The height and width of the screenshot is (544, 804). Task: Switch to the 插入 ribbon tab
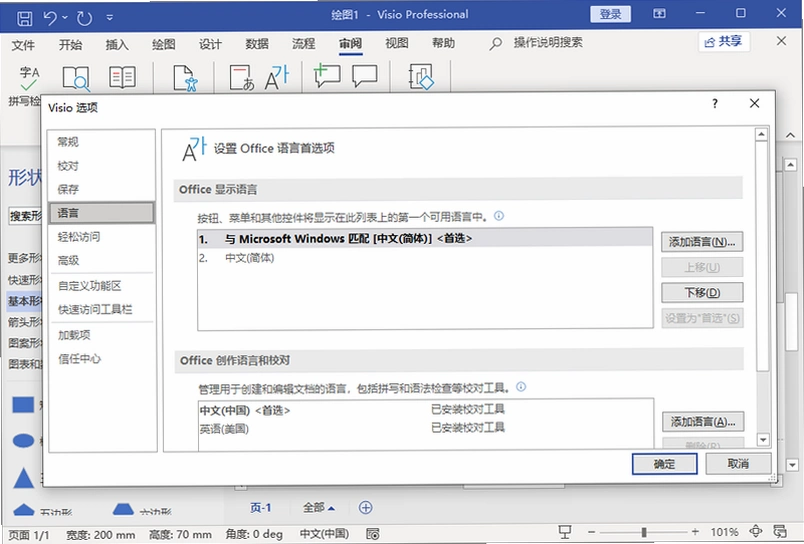(x=117, y=45)
